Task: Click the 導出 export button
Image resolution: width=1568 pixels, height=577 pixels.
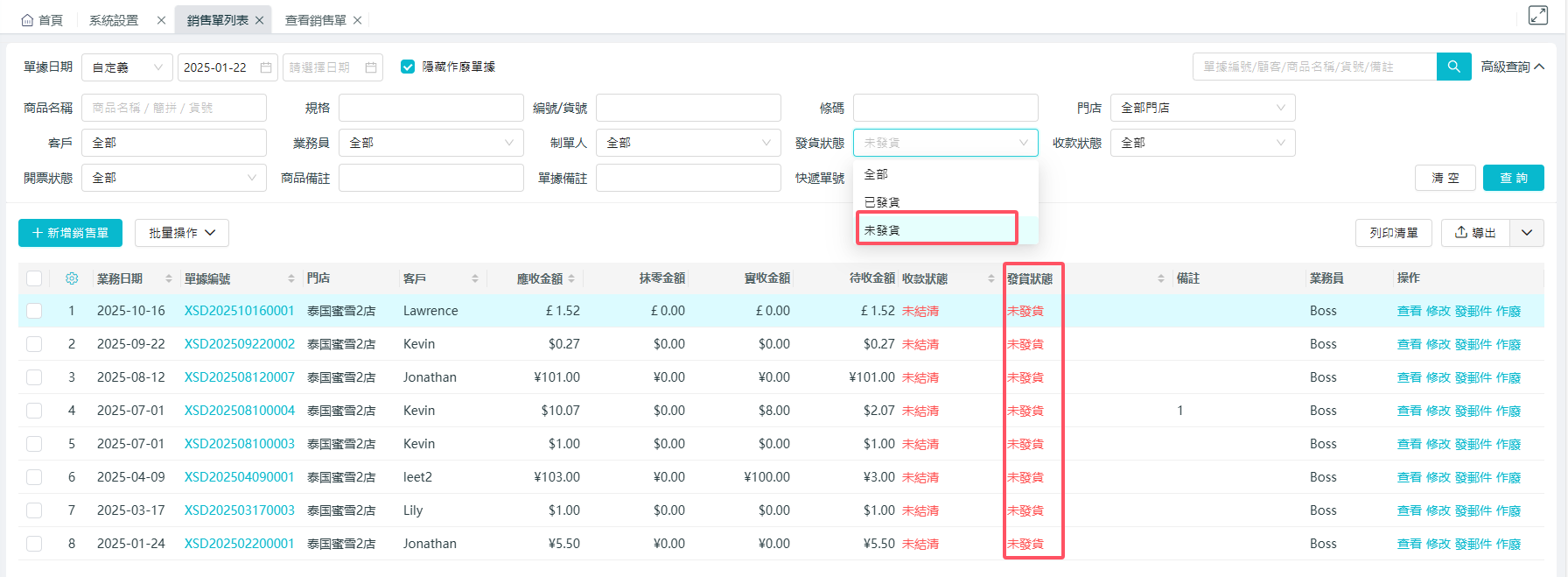Action: (1475, 233)
